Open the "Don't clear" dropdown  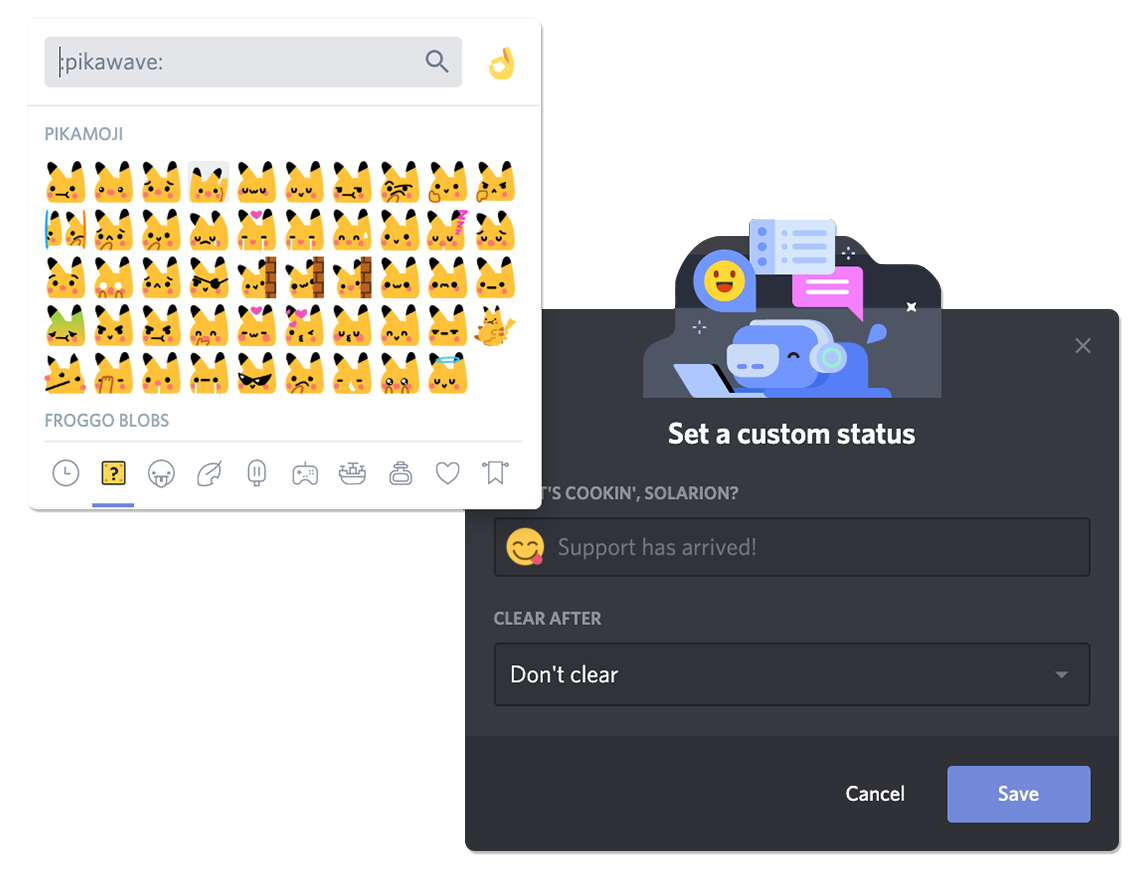[791, 674]
